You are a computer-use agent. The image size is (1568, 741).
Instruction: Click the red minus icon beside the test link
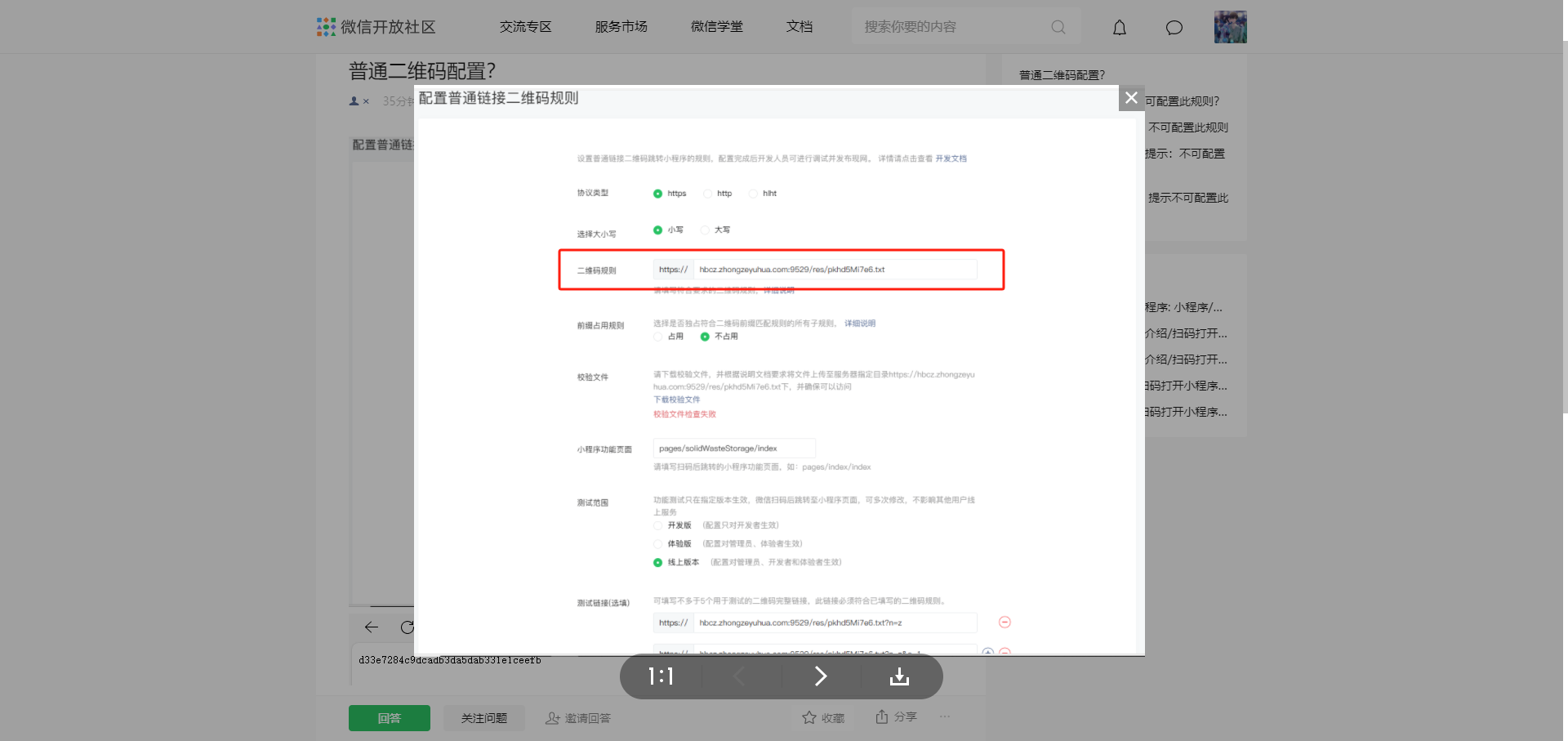coord(1005,623)
